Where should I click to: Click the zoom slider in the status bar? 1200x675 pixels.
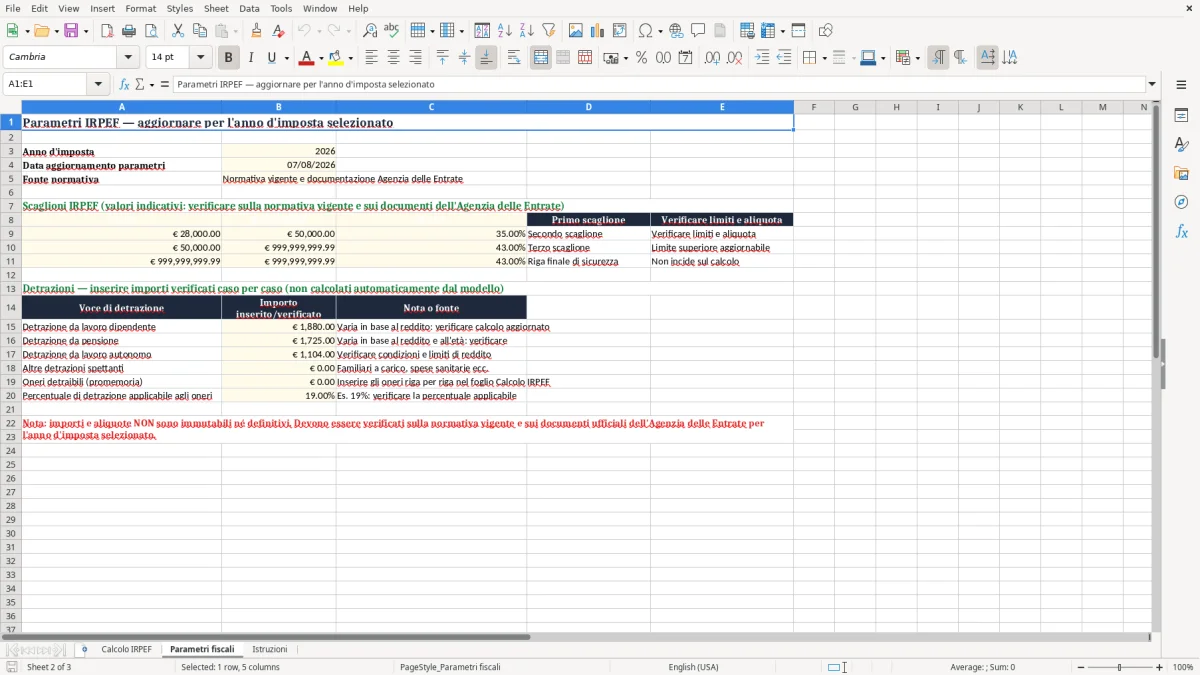tap(1120, 667)
